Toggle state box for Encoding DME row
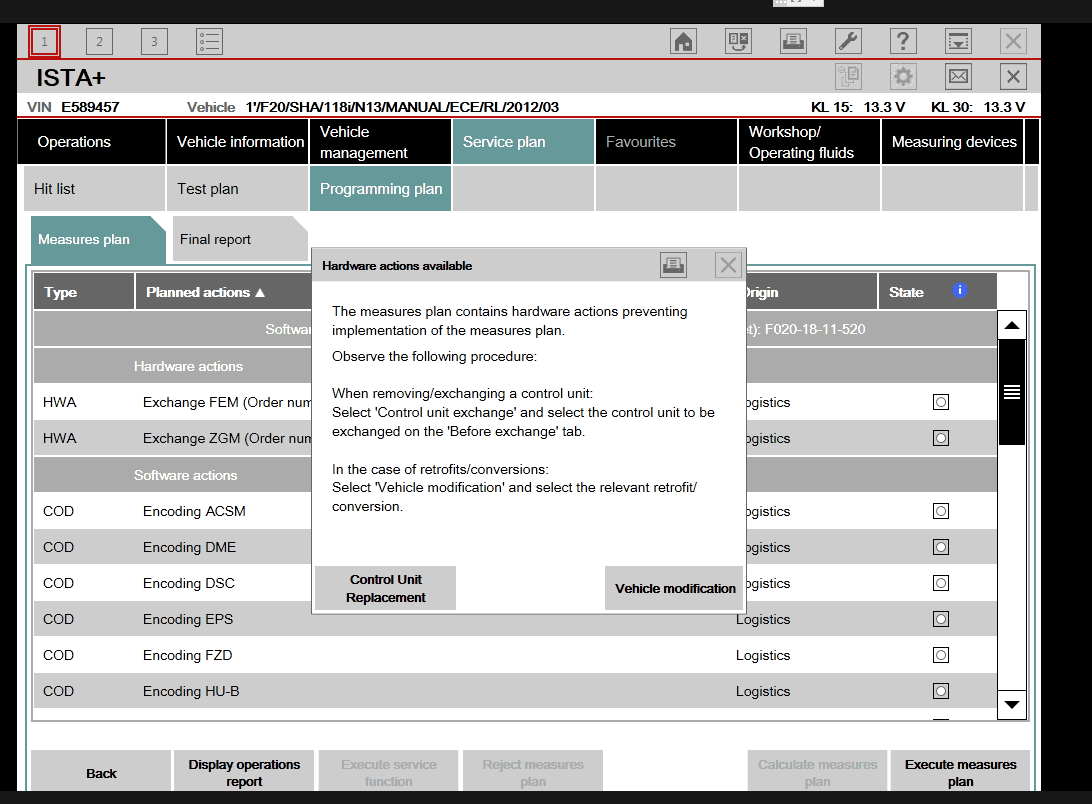 pos(941,547)
